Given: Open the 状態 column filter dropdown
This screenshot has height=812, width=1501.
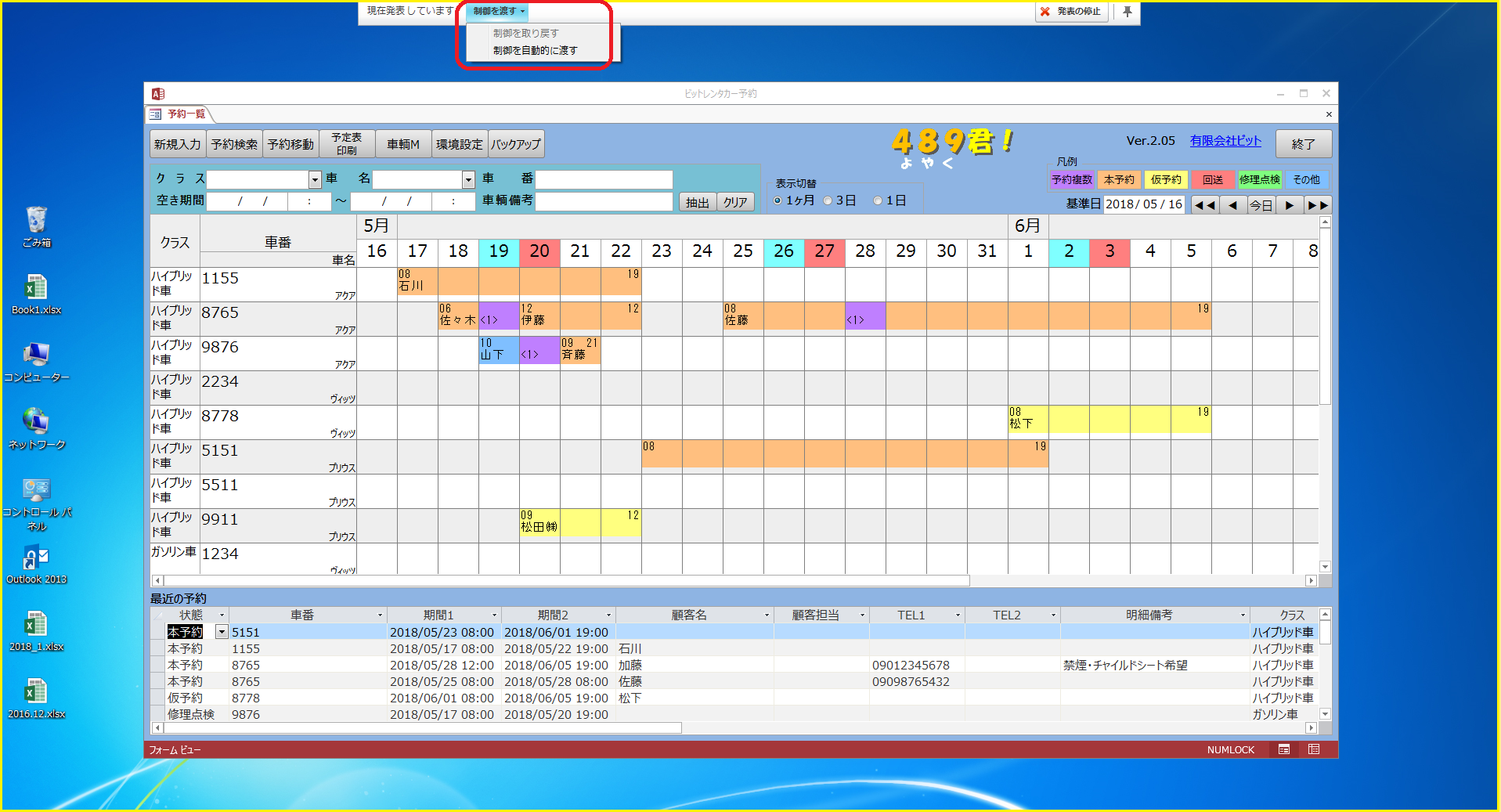Looking at the screenshot, I should coord(222,615).
